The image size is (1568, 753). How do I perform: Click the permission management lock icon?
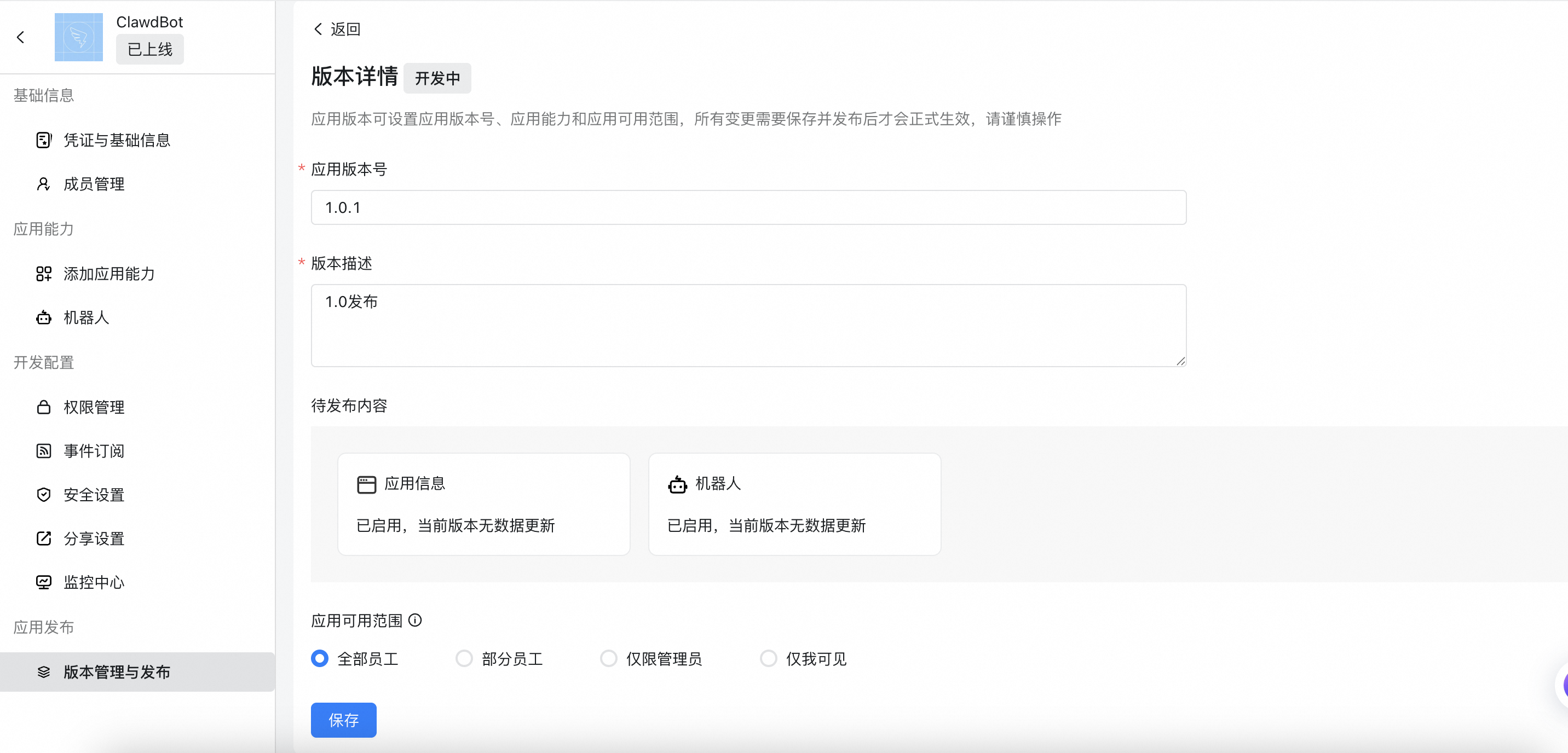click(43, 407)
